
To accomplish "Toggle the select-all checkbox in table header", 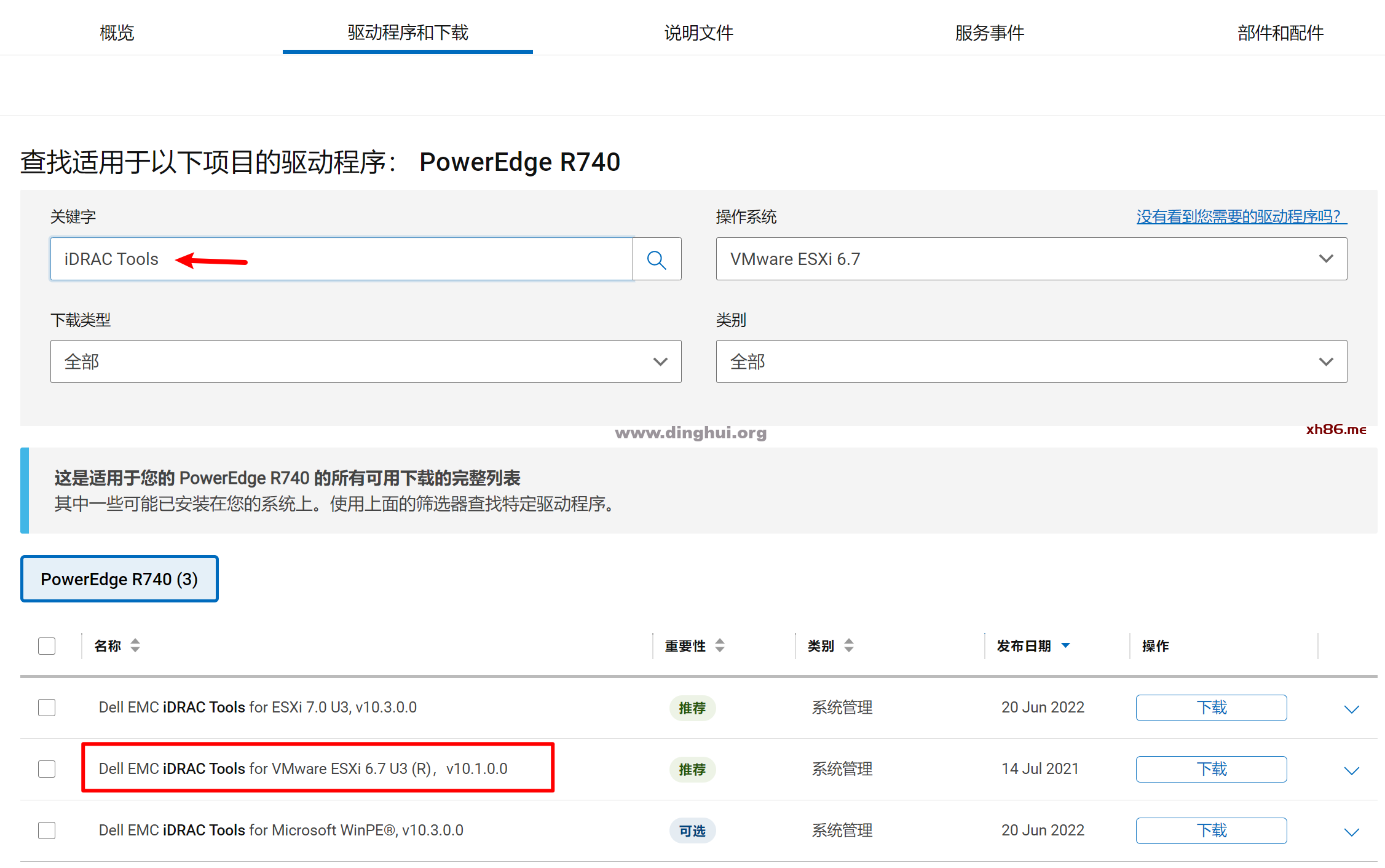I will click(47, 646).
